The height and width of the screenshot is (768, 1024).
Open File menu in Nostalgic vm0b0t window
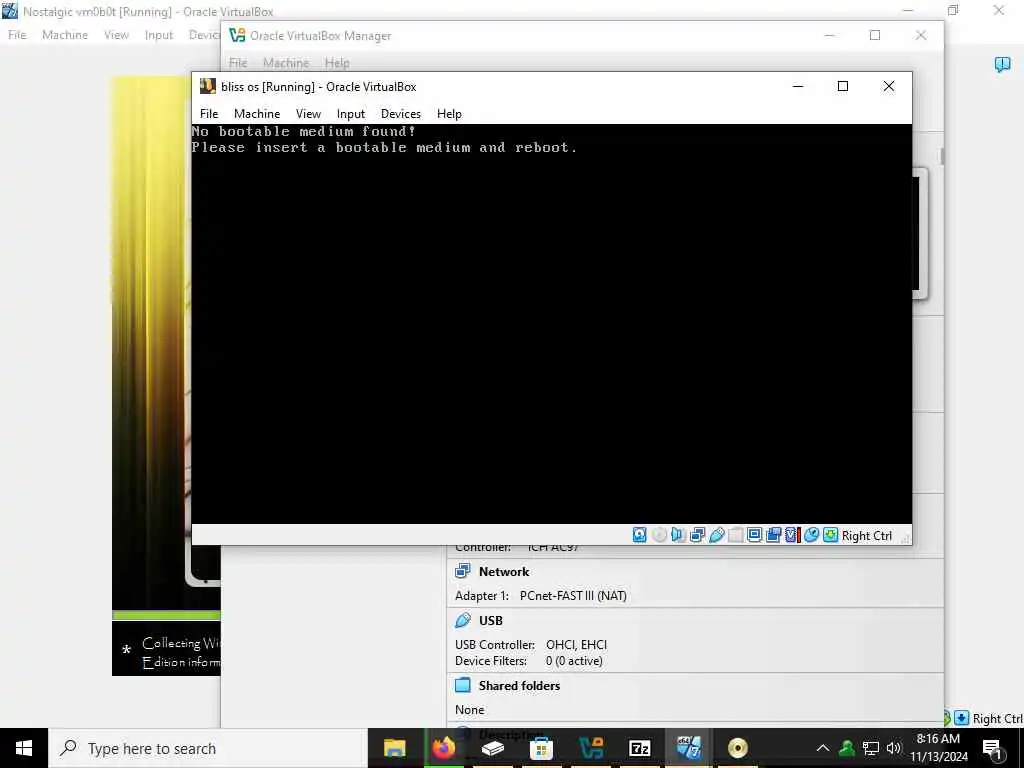[17, 35]
